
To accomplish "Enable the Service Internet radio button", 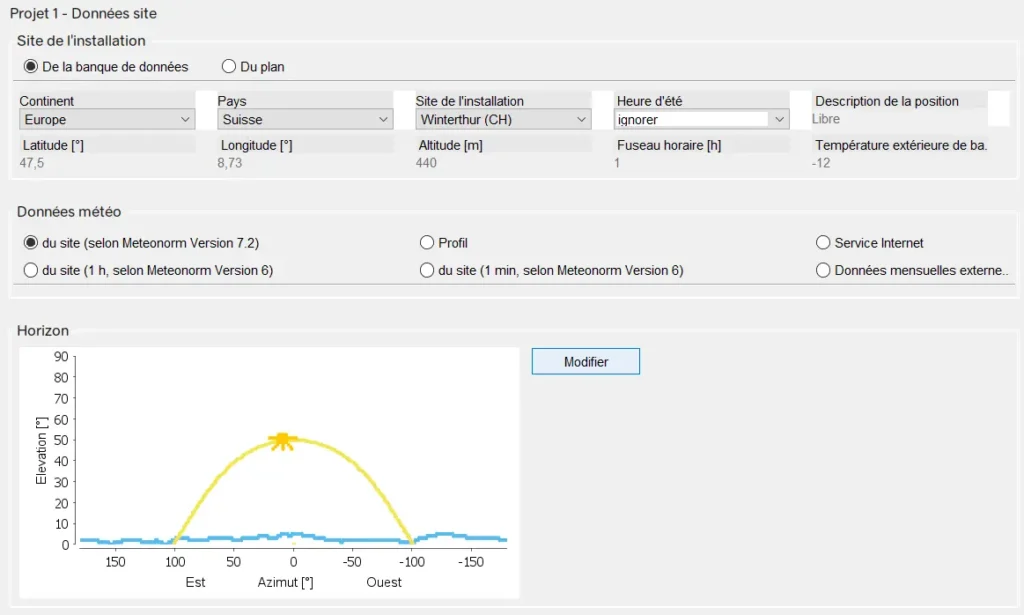I will 824,243.
